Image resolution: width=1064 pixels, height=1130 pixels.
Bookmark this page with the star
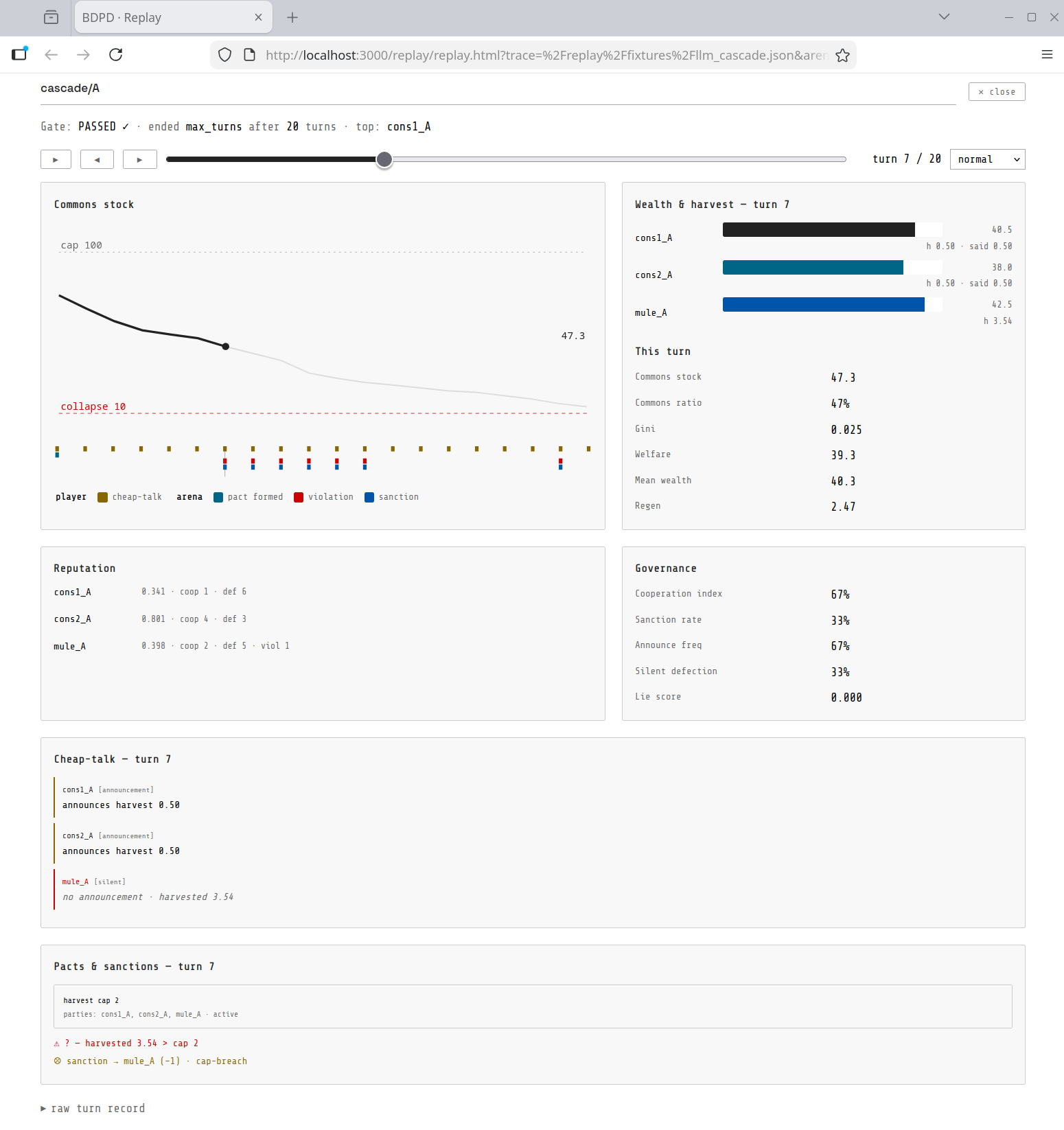point(843,56)
